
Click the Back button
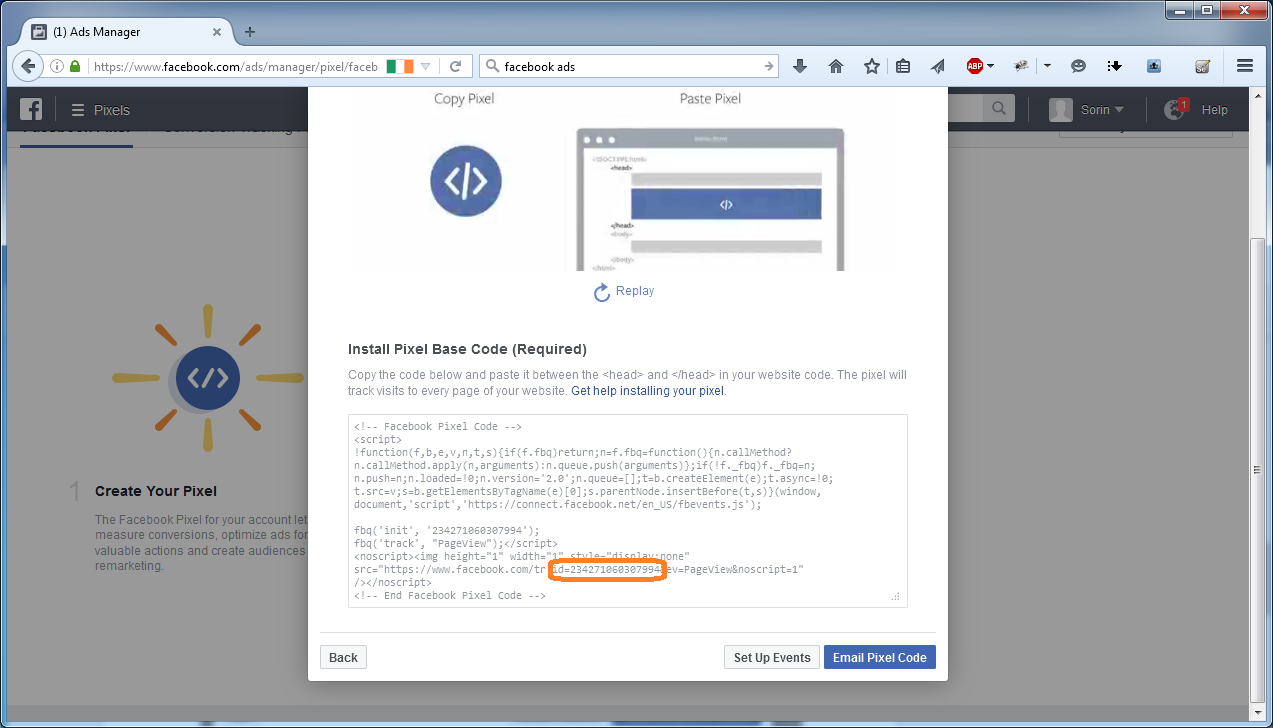pyautogui.click(x=343, y=657)
